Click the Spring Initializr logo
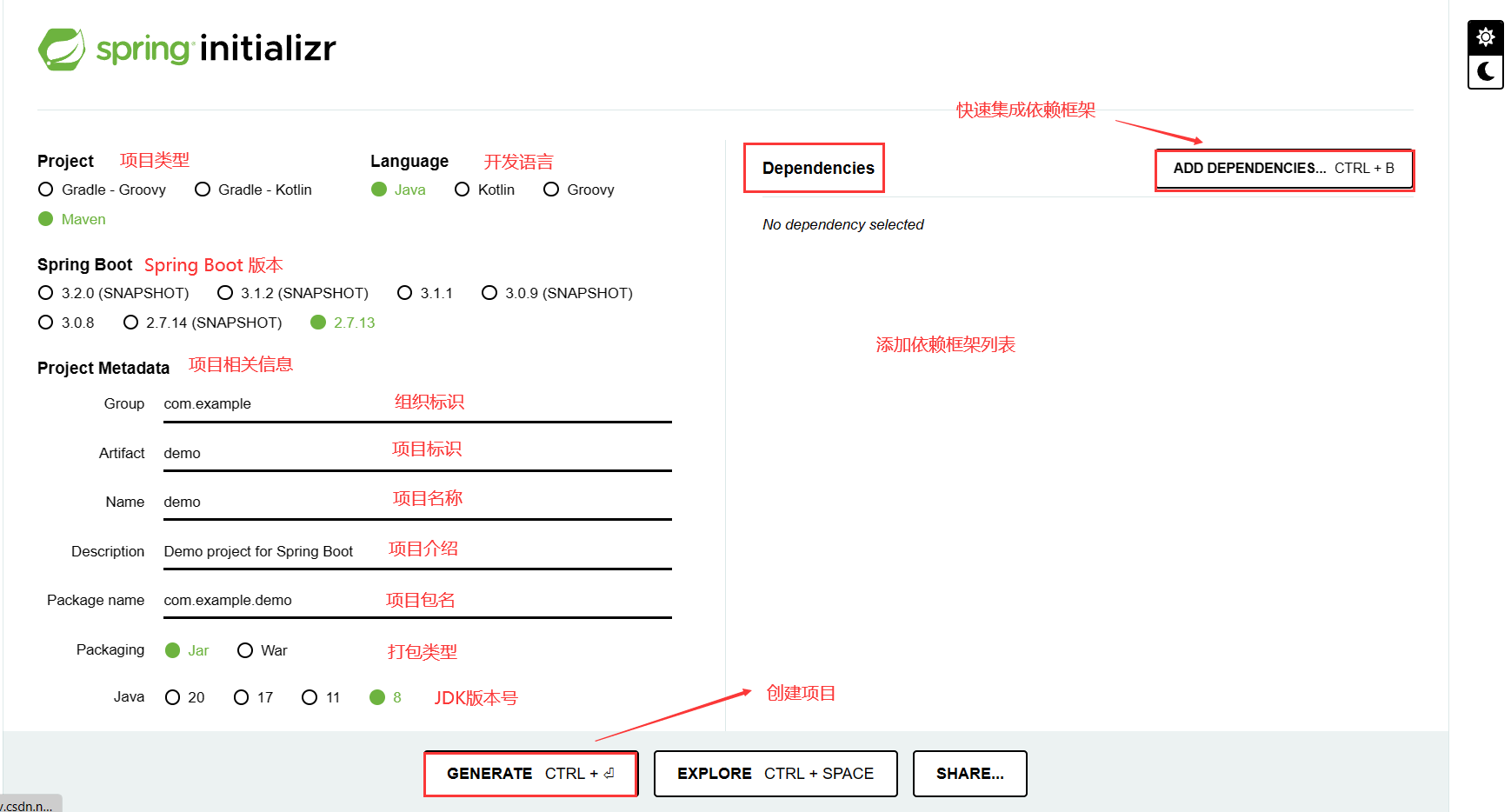1511x812 pixels. (x=187, y=49)
